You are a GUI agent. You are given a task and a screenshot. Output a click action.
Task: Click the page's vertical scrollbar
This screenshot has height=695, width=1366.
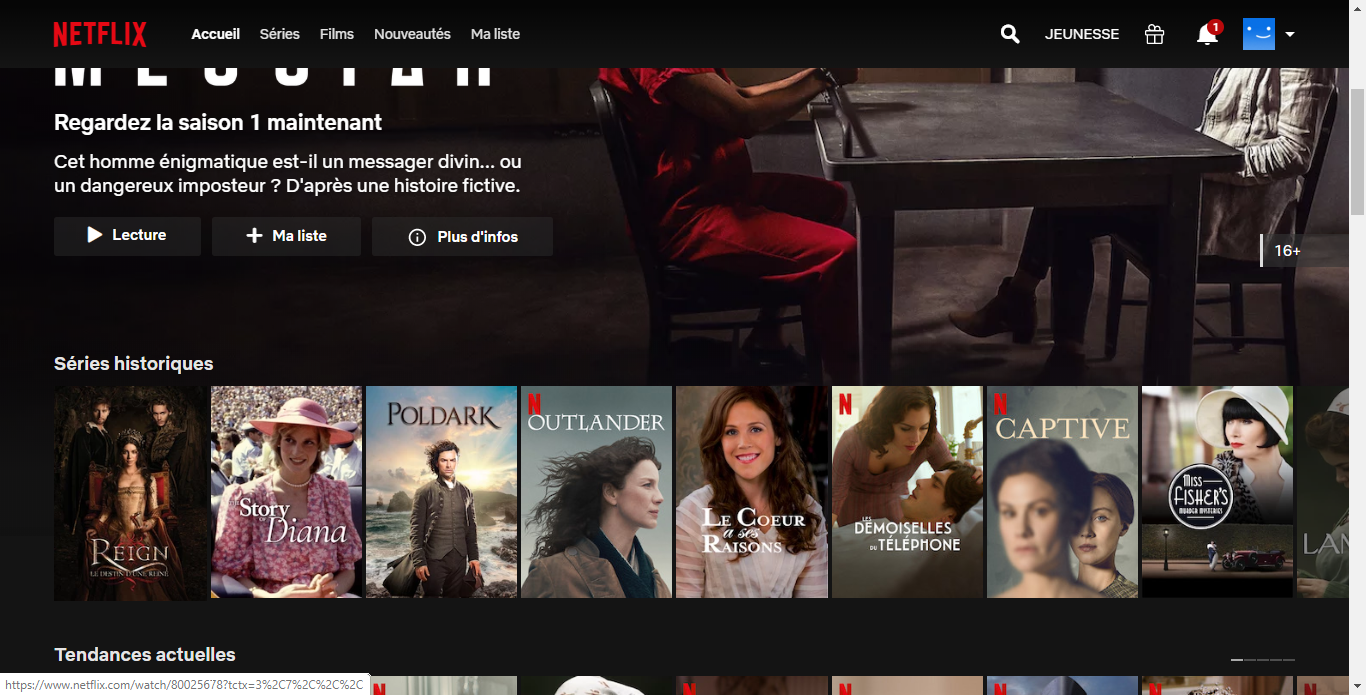click(x=1357, y=150)
